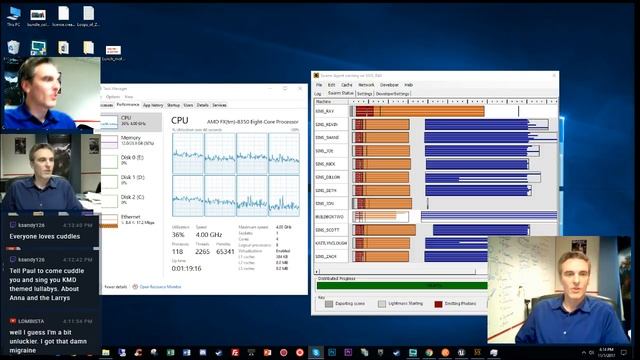Open Google Chrome from the taskbar
The image size is (640, 360).
(x=429, y=352)
